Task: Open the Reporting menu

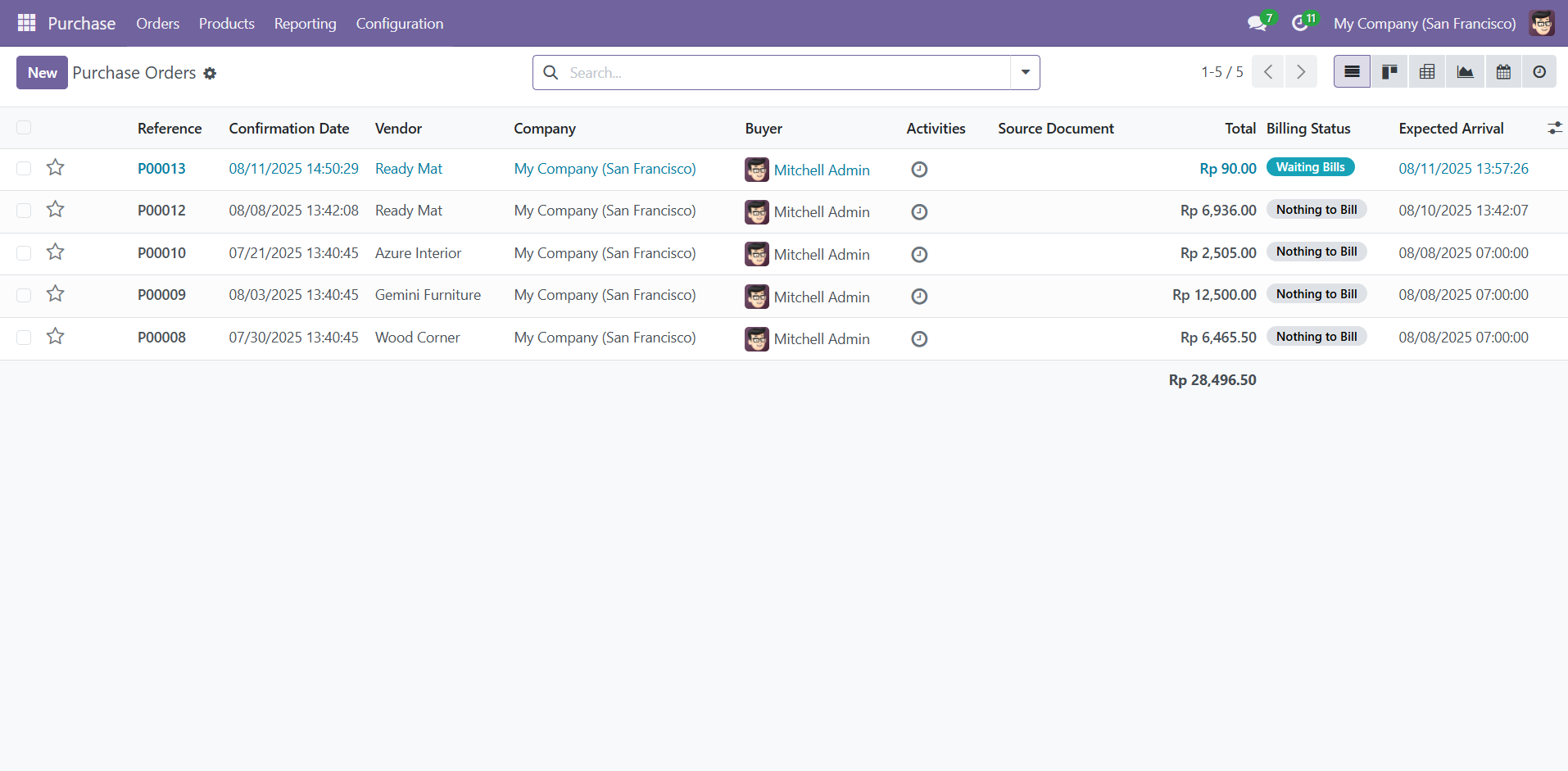Action: point(305,24)
